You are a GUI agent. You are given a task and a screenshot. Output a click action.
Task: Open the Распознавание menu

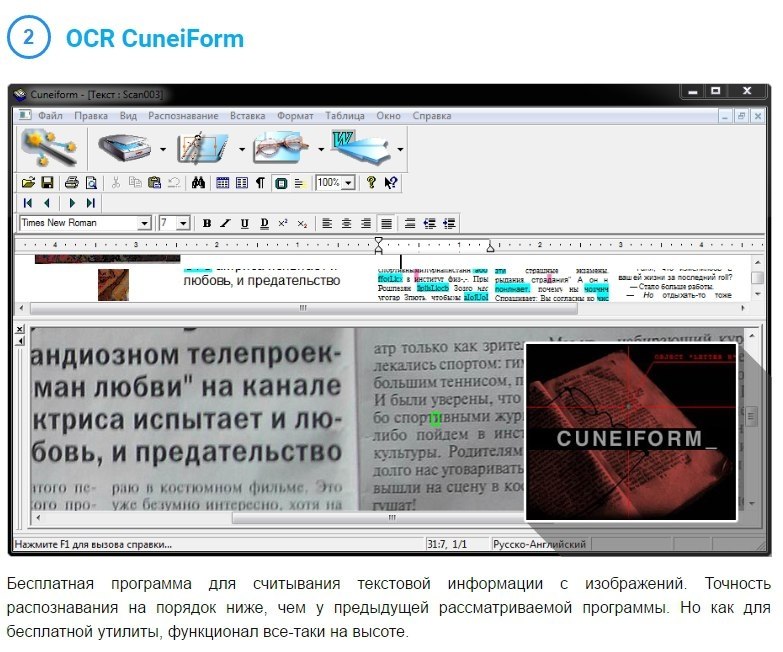183,115
